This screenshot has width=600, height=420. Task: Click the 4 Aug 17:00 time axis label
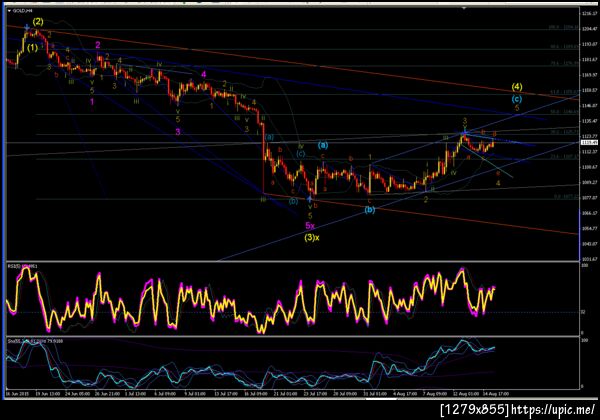click(405, 393)
